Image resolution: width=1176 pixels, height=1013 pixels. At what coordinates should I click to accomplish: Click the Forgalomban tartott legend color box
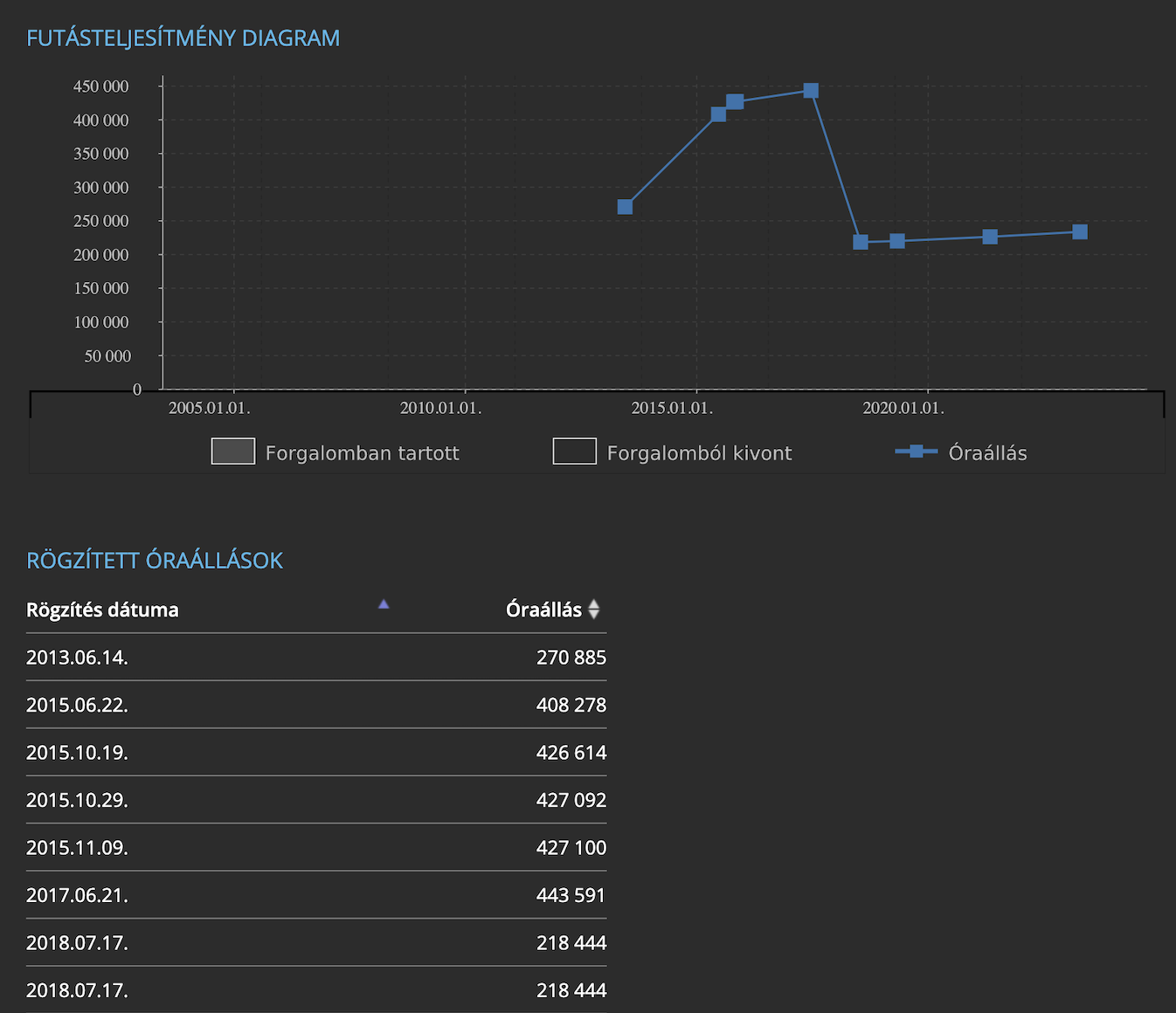point(233,451)
